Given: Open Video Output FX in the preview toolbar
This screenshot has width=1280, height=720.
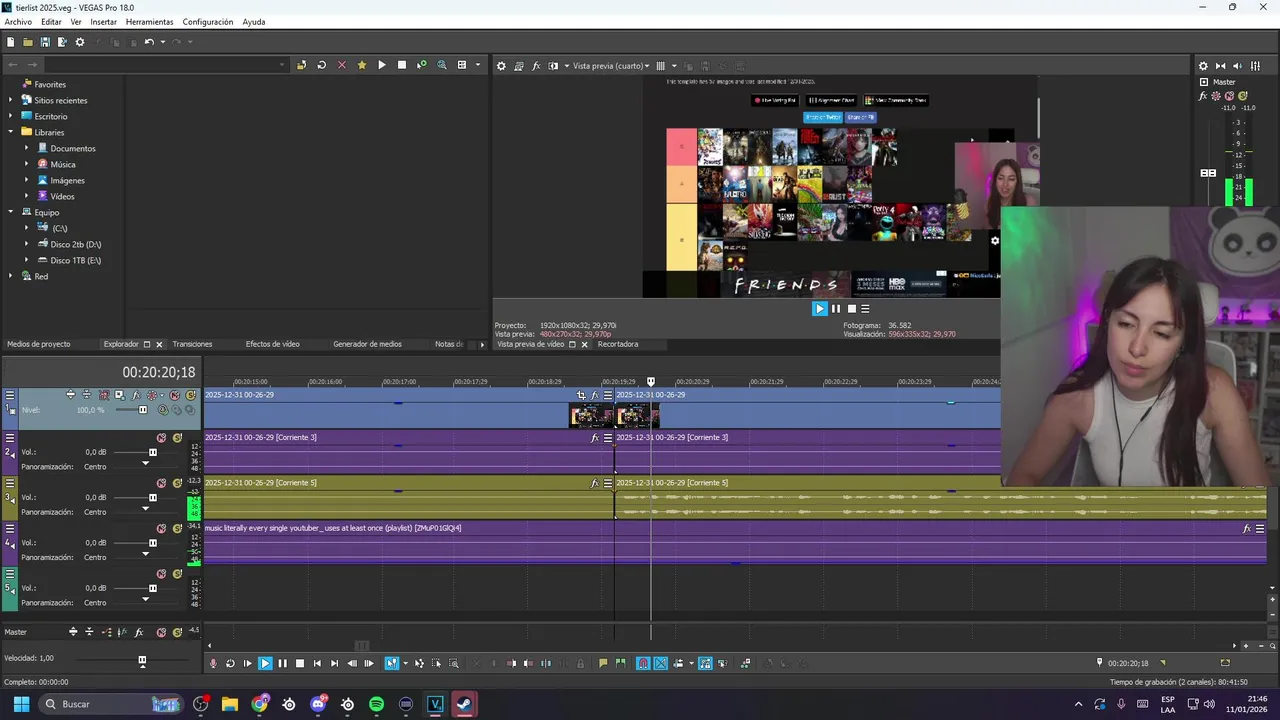Looking at the screenshot, I should [536, 66].
